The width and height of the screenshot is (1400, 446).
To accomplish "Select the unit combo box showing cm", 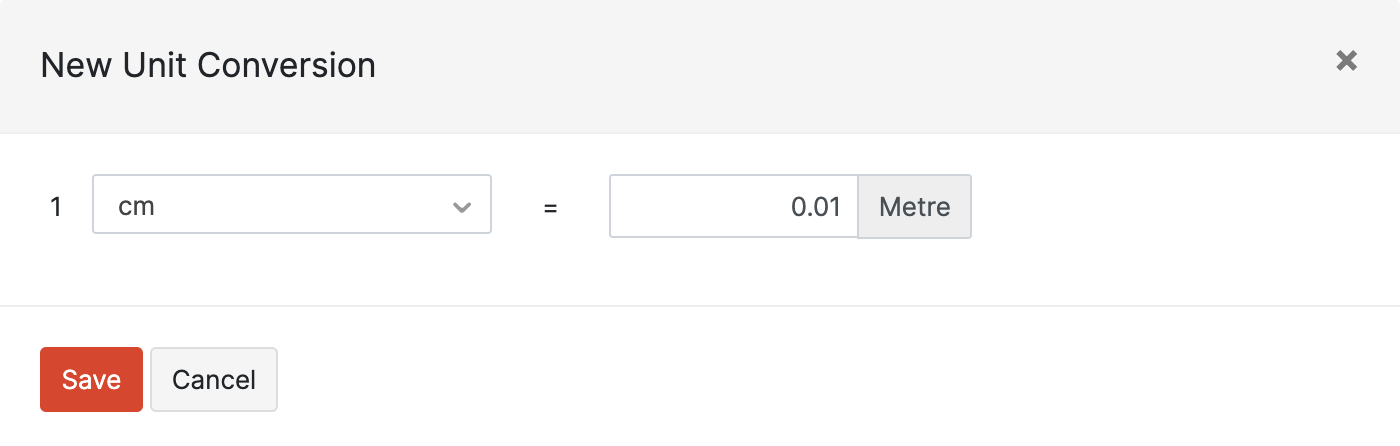I will (x=291, y=205).
